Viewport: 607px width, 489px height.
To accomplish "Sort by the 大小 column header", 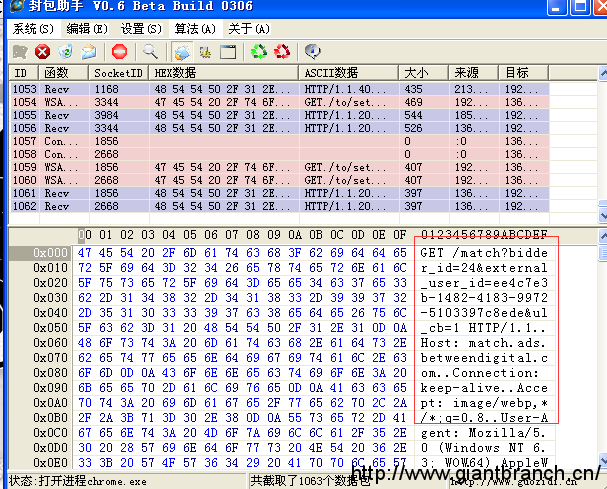I will (x=424, y=73).
